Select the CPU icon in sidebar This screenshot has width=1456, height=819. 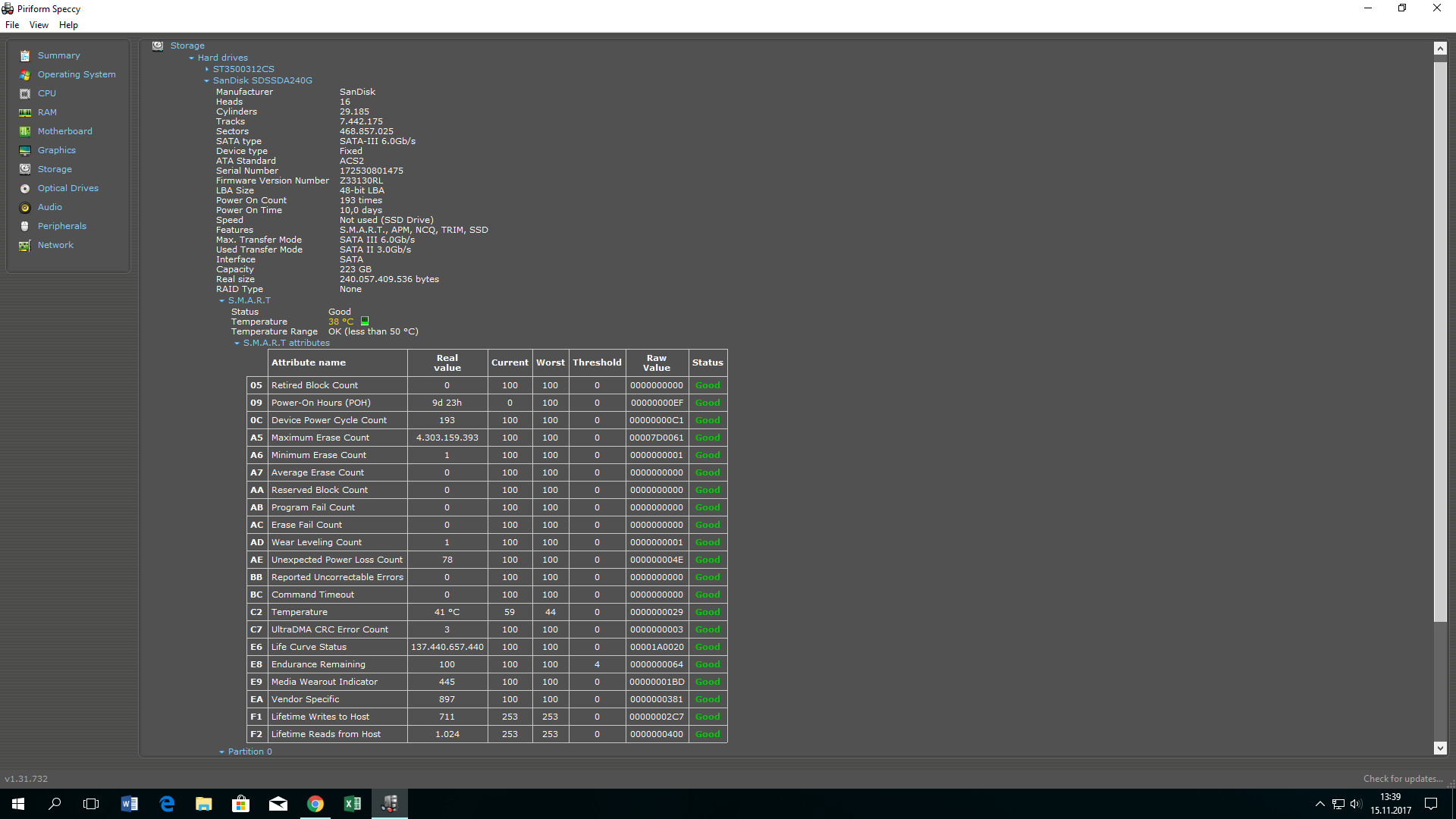point(25,94)
